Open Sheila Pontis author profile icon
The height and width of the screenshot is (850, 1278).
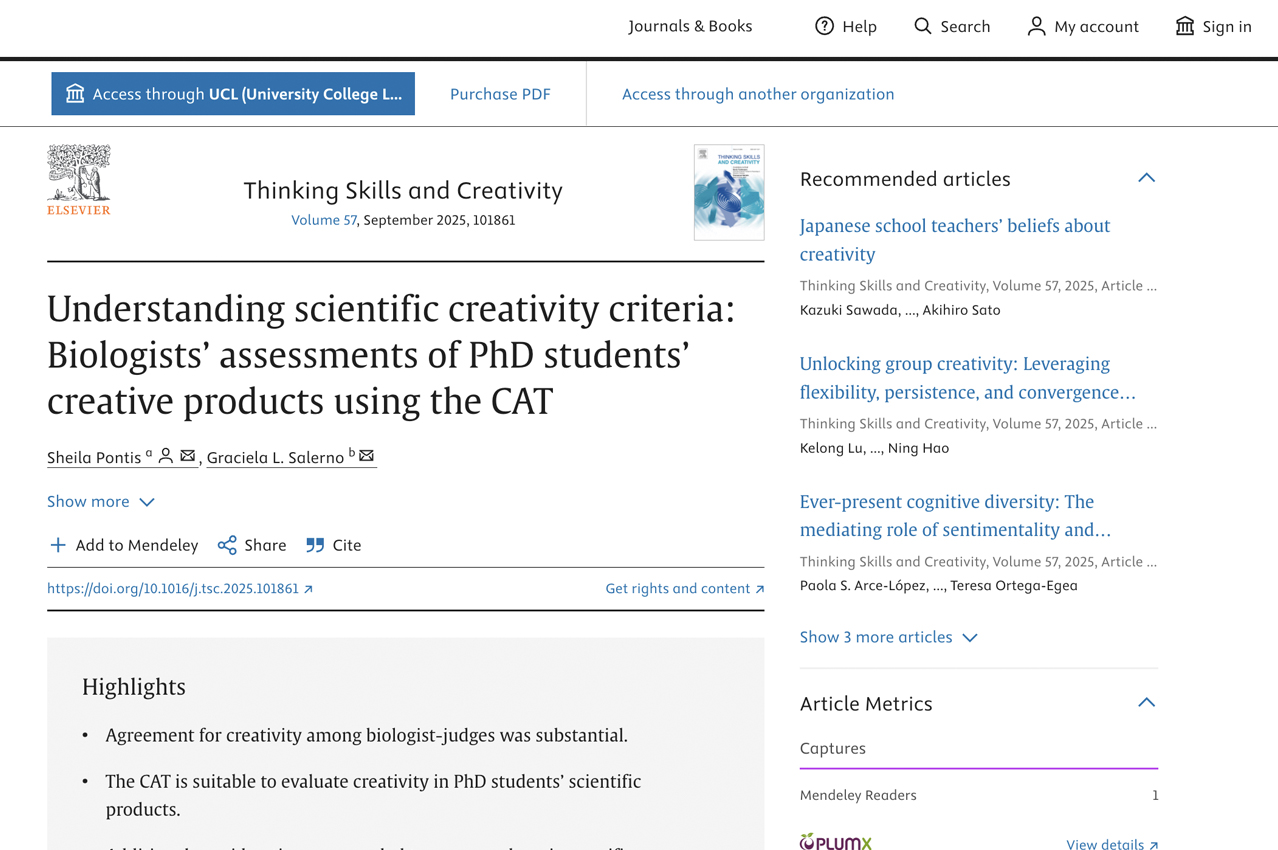click(166, 456)
